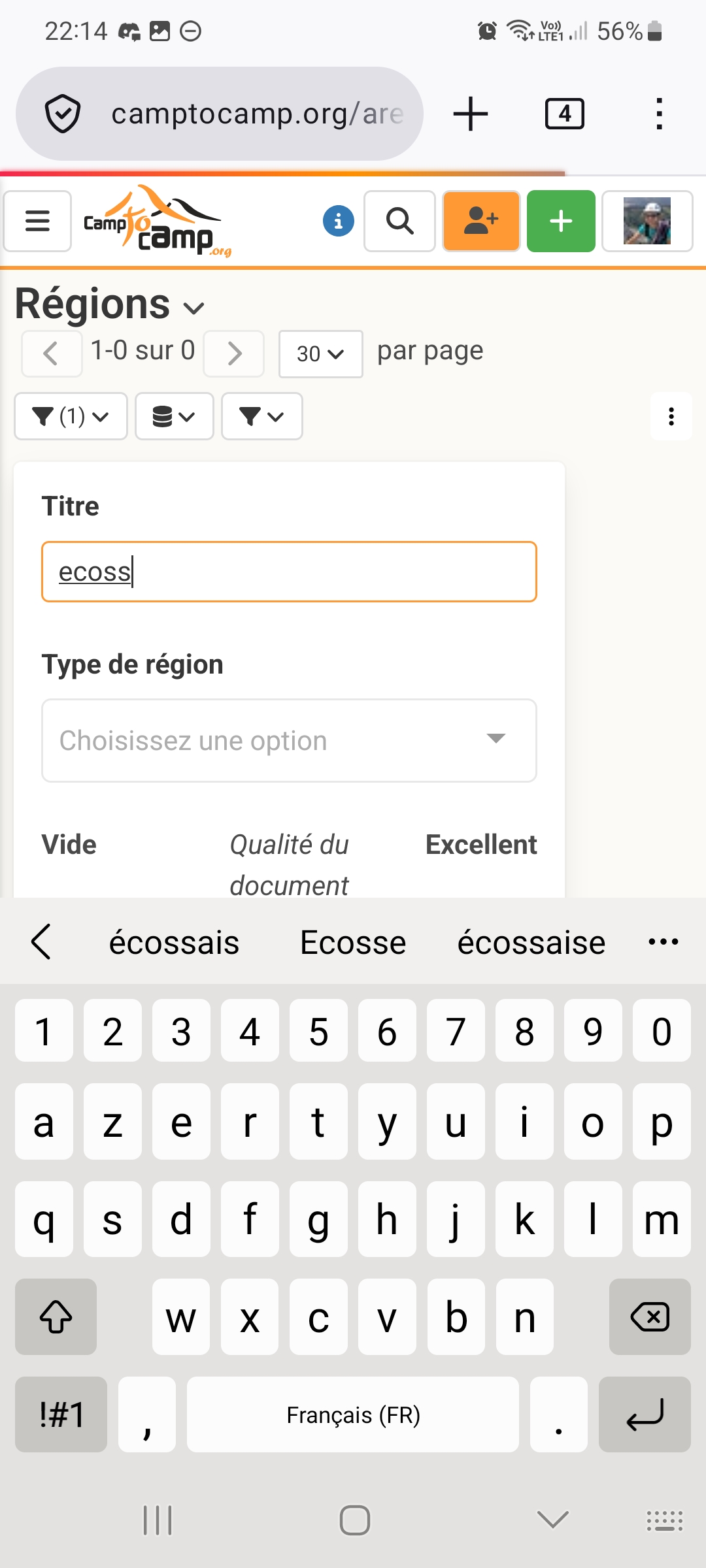Toggle the keyboard shift key
The width and height of the screenshot is (706, 1568).
click(56, 1316)
